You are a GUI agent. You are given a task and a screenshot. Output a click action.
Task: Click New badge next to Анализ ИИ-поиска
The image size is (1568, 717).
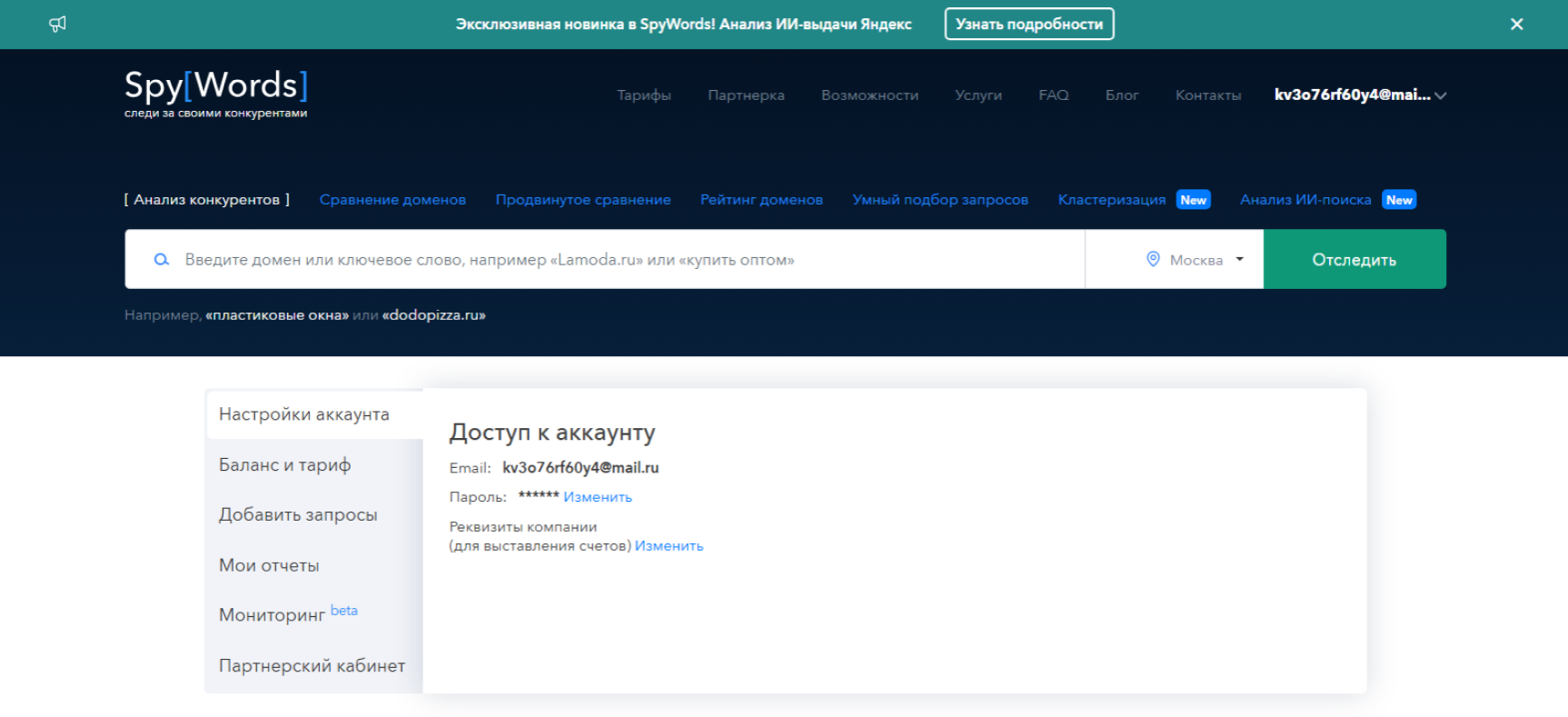(1399, 200)
